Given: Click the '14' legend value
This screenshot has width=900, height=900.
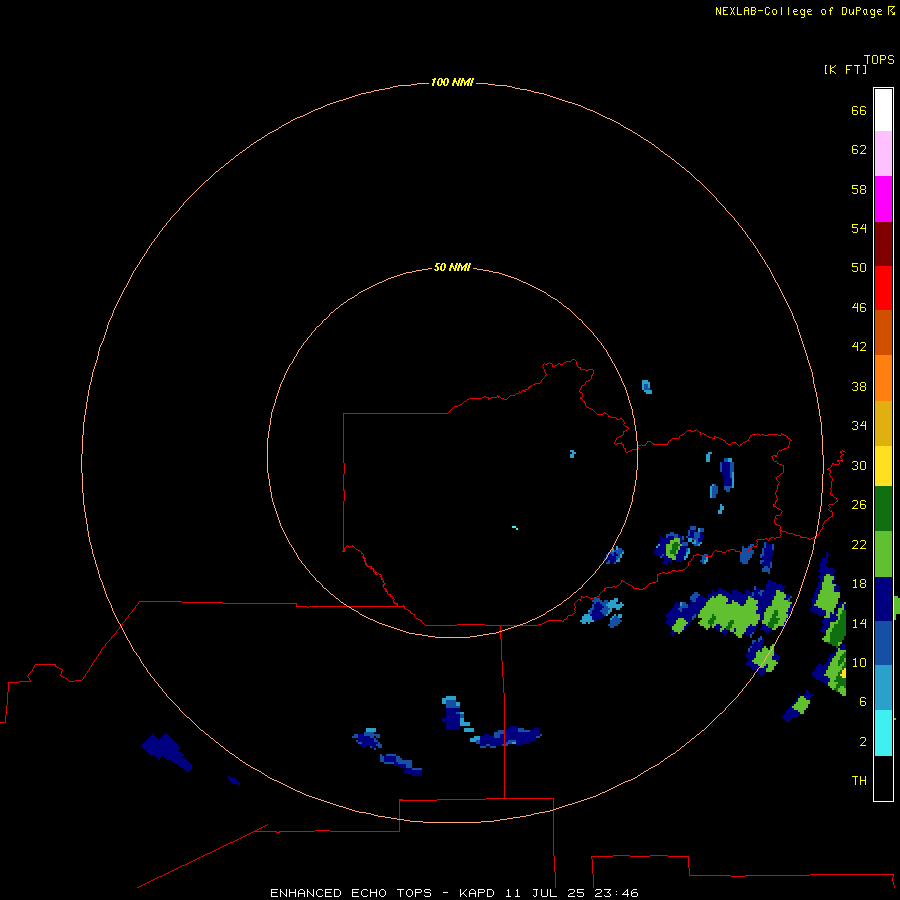Looking at the screenshot, I should pos(859,623).
